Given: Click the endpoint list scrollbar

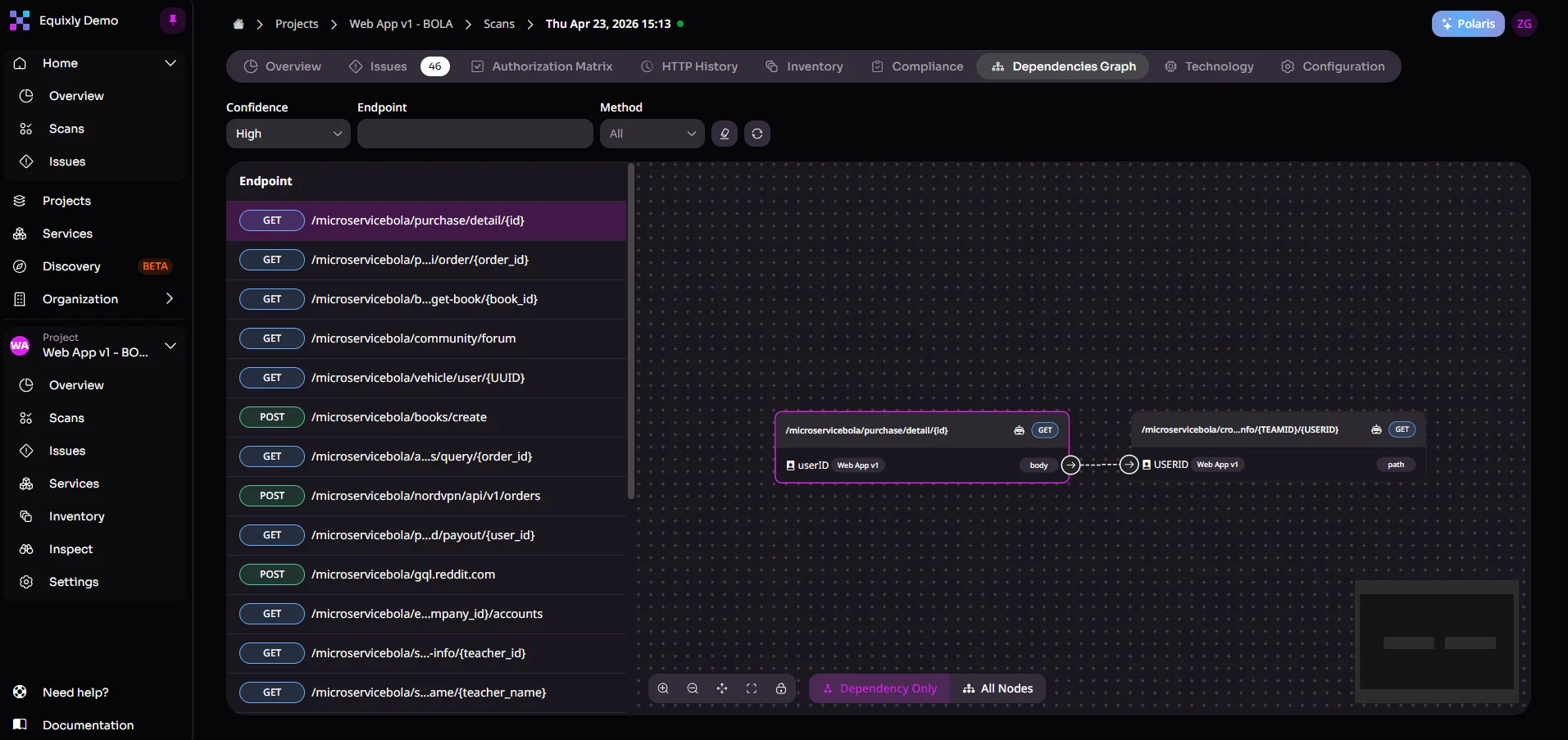Looking at the screenshot, I should pos(630,332).
